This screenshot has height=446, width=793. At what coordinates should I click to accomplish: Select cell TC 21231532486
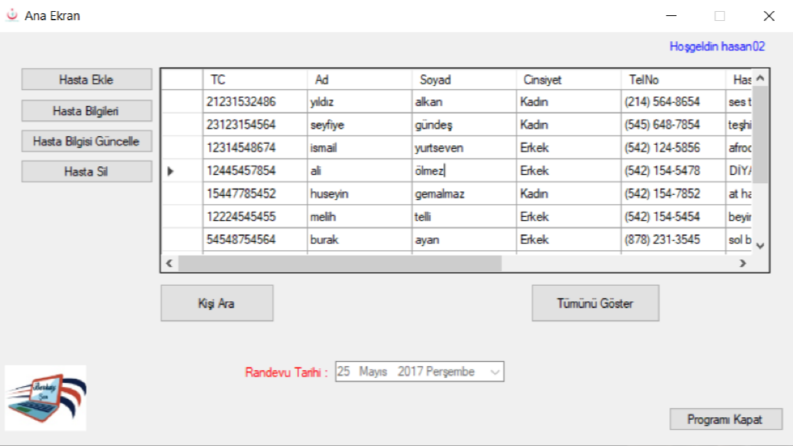click(x=255, y=102)
